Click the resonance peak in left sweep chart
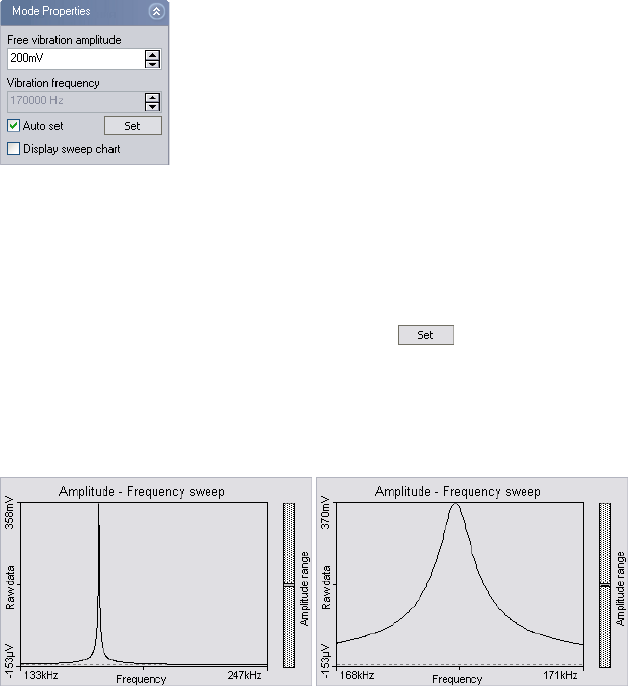This screenshot has height=686, width=628. click(98, 506)
